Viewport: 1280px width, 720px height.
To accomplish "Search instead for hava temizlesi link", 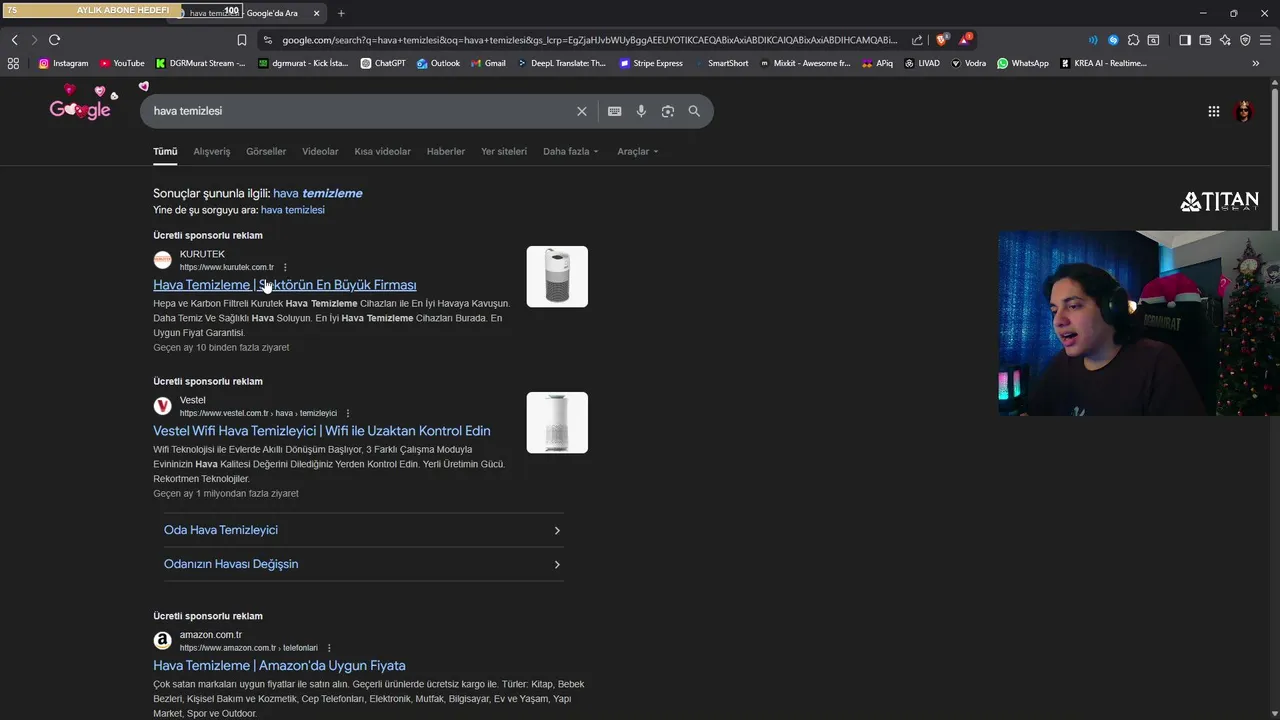I will click(293, 210).
